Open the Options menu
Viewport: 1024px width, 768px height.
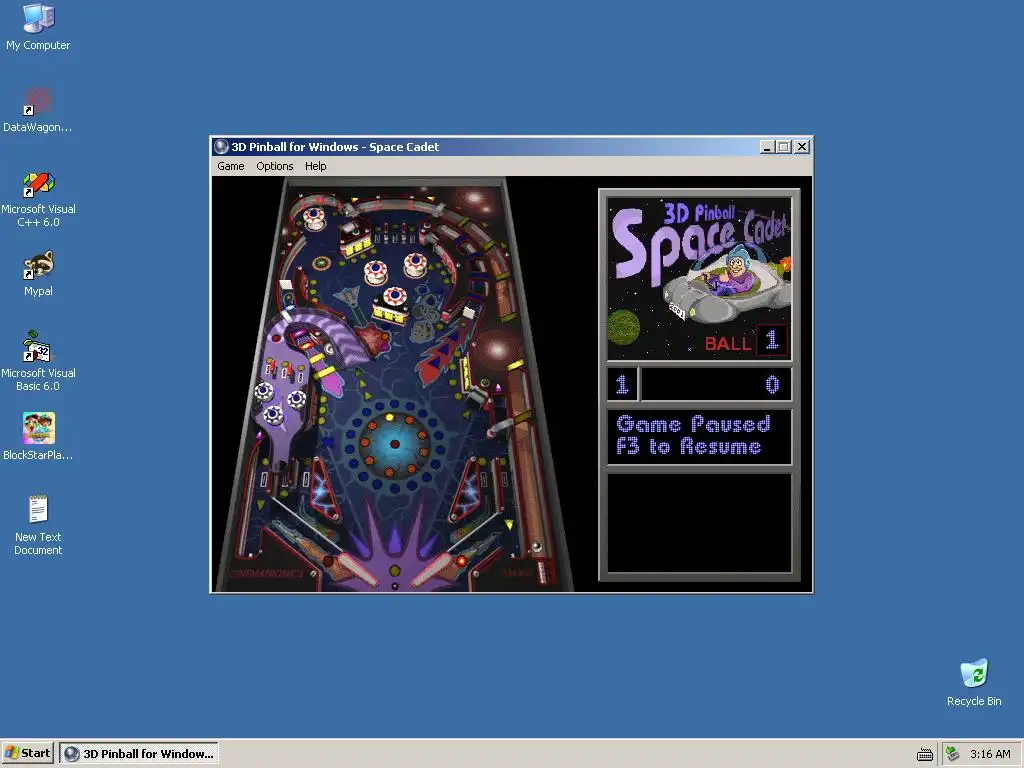pos(274,166)
